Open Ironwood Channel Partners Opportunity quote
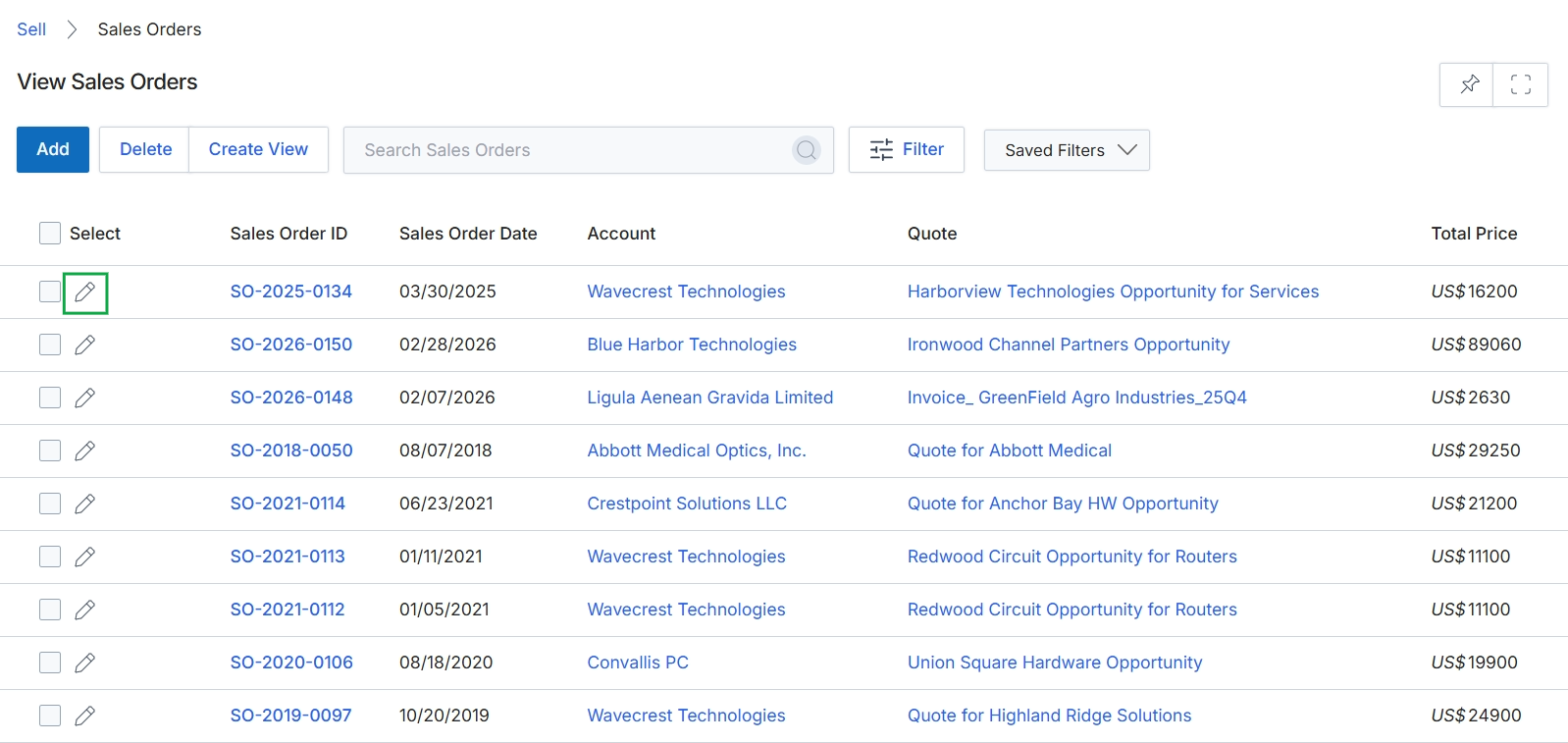1568x743 pixels. 1069,345
